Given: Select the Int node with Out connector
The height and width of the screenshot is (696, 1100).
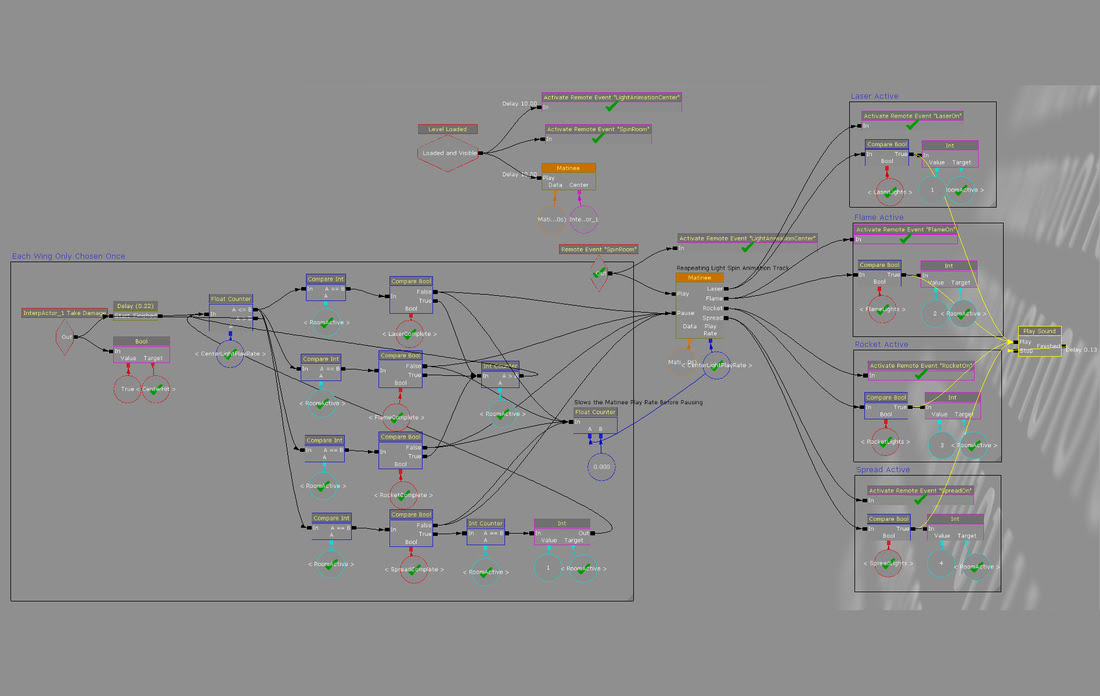Looking at the screenshot, I should 562,532.
